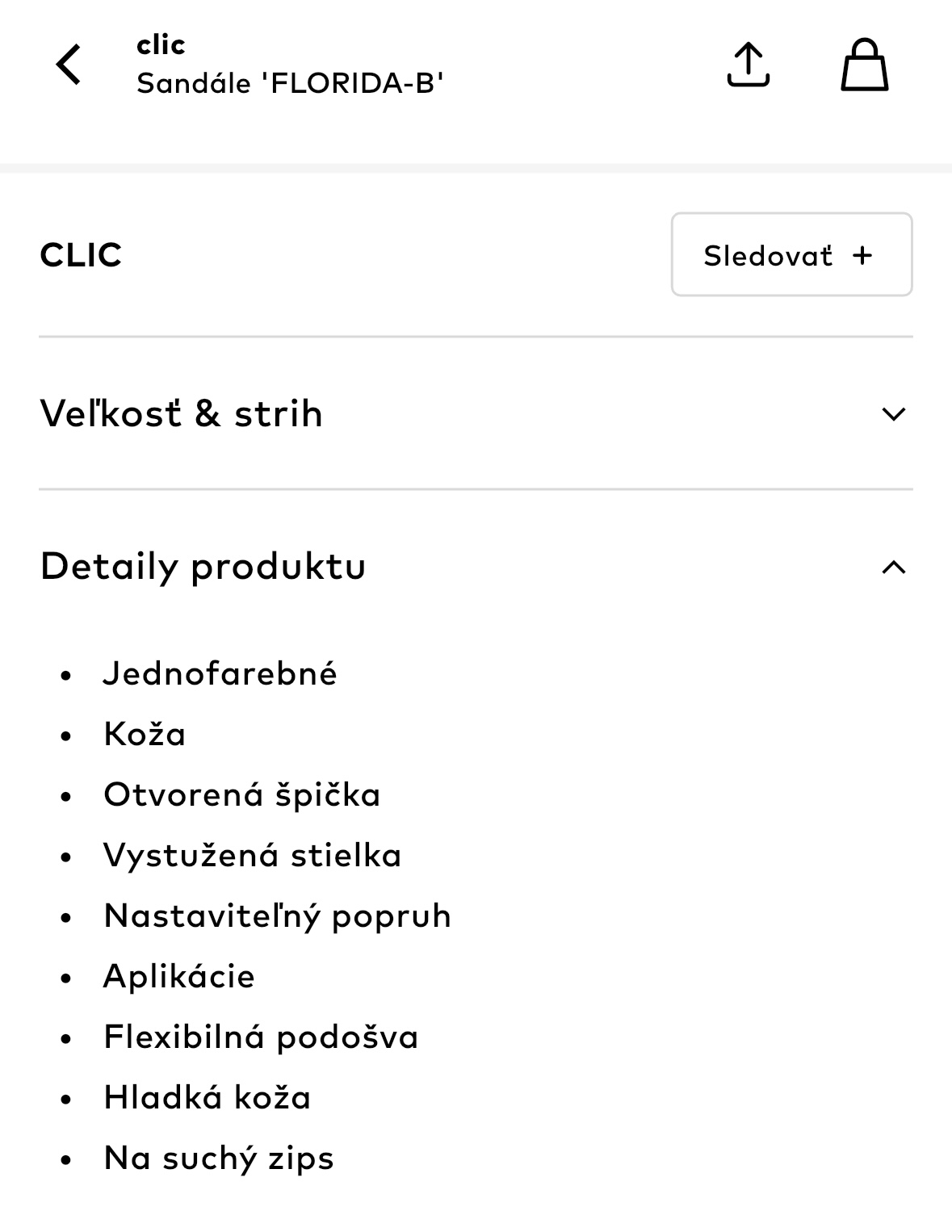
Task: Click the Otvorená špička list entry
Action: tap(241, 794)
